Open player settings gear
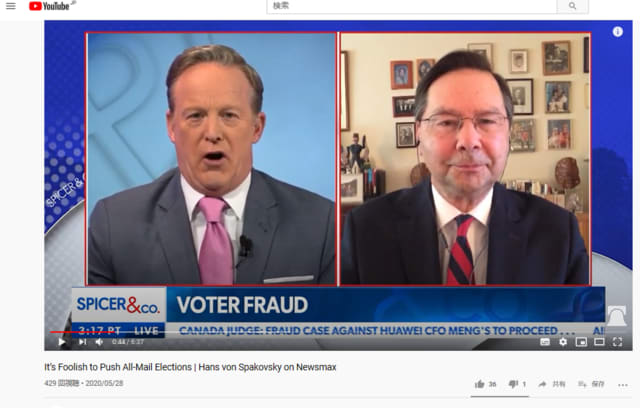Image resolution: width=640 pixels, height=408 pixels. pyautogui.click(x=563, y=342)
